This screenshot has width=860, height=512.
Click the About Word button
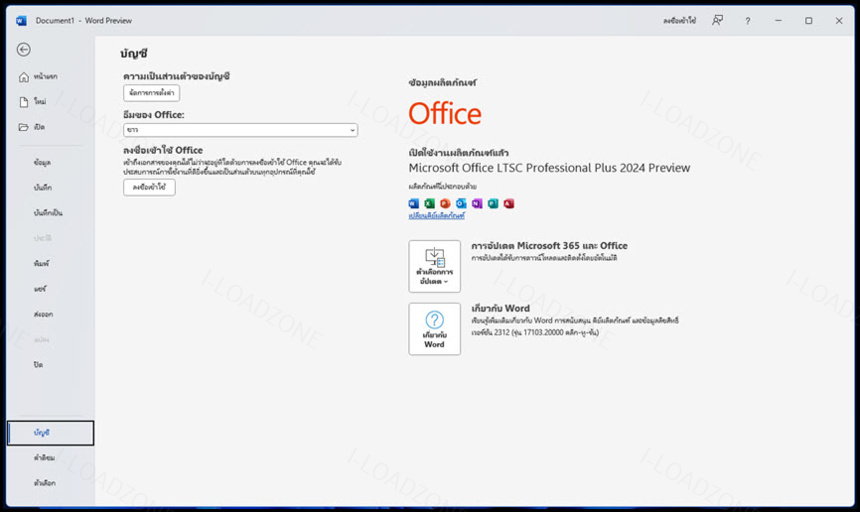click(x=434, y=329)
